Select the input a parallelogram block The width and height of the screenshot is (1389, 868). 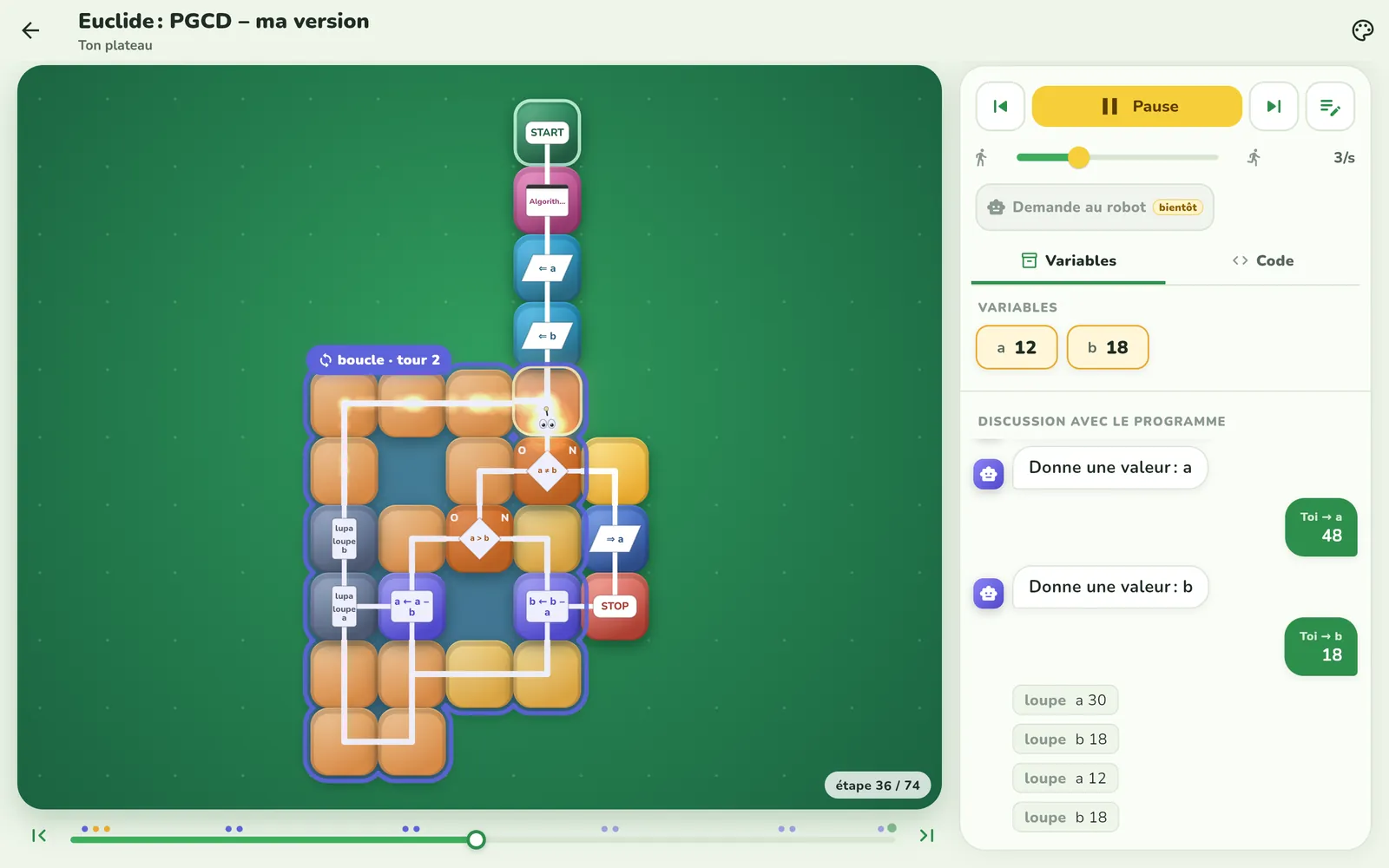pyautogui.click(x=547, y=268)
